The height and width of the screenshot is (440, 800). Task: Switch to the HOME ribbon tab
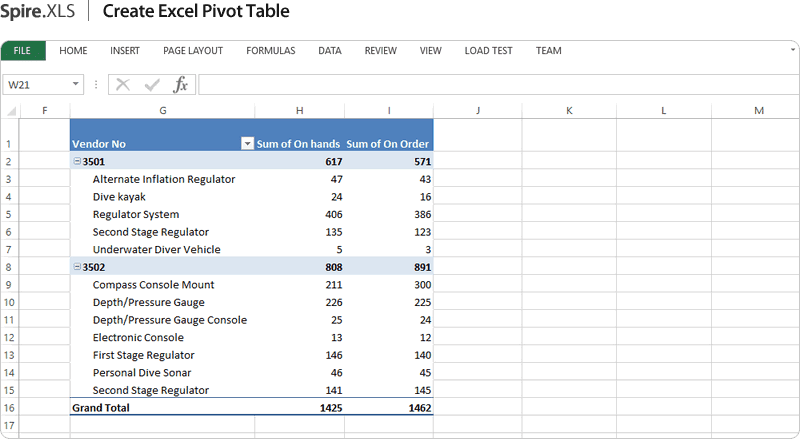pos(73,51)
